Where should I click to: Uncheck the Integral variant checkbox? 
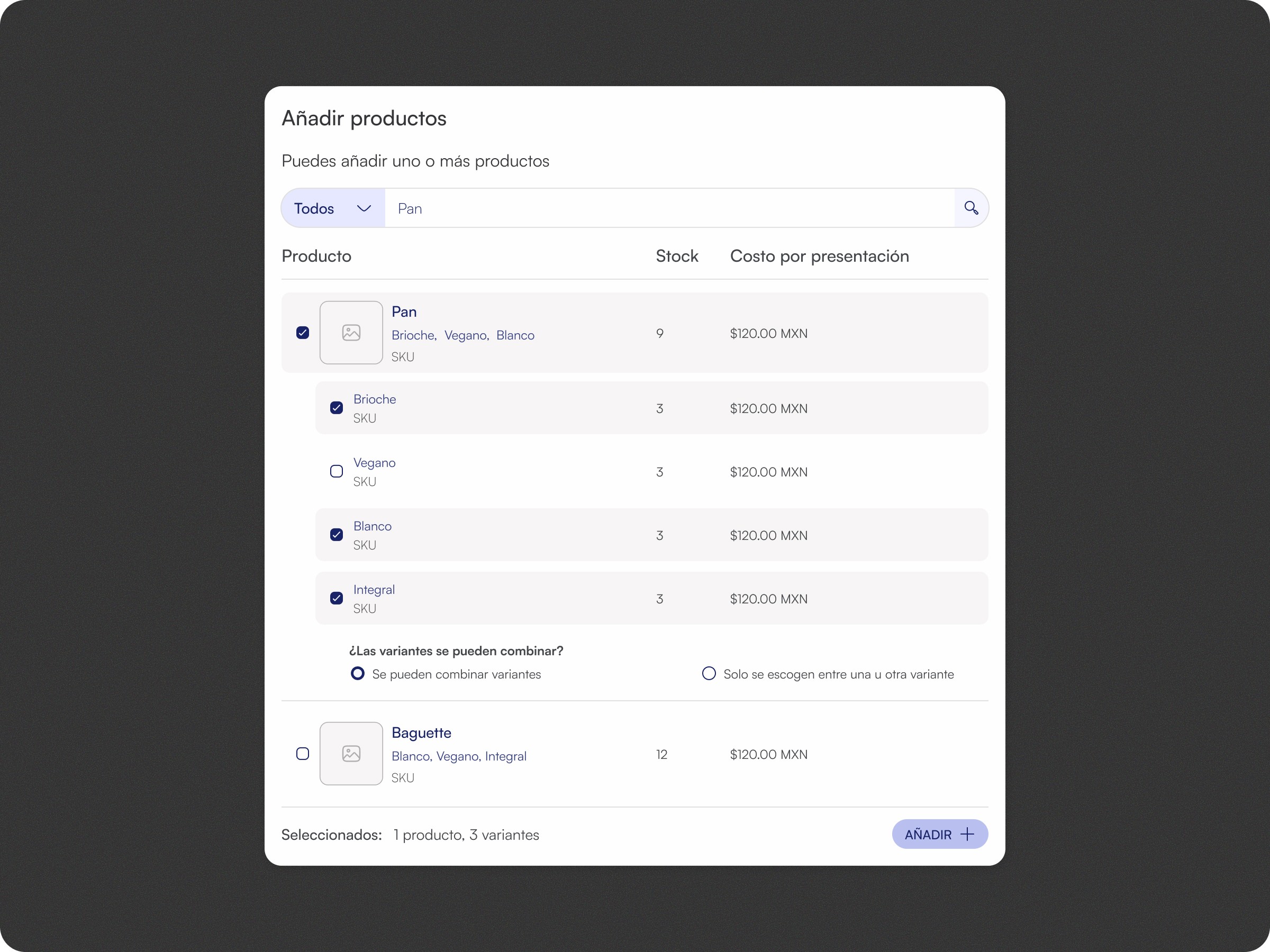click(x=337, y=599)
